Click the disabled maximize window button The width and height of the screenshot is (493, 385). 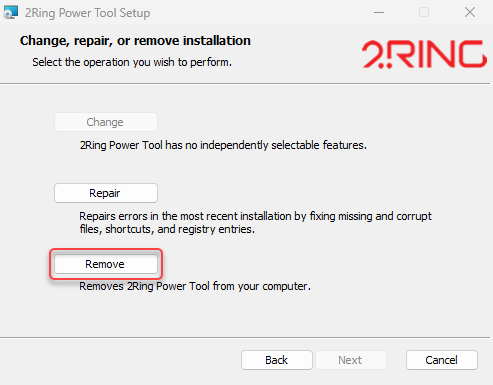[x=424, y=12]
